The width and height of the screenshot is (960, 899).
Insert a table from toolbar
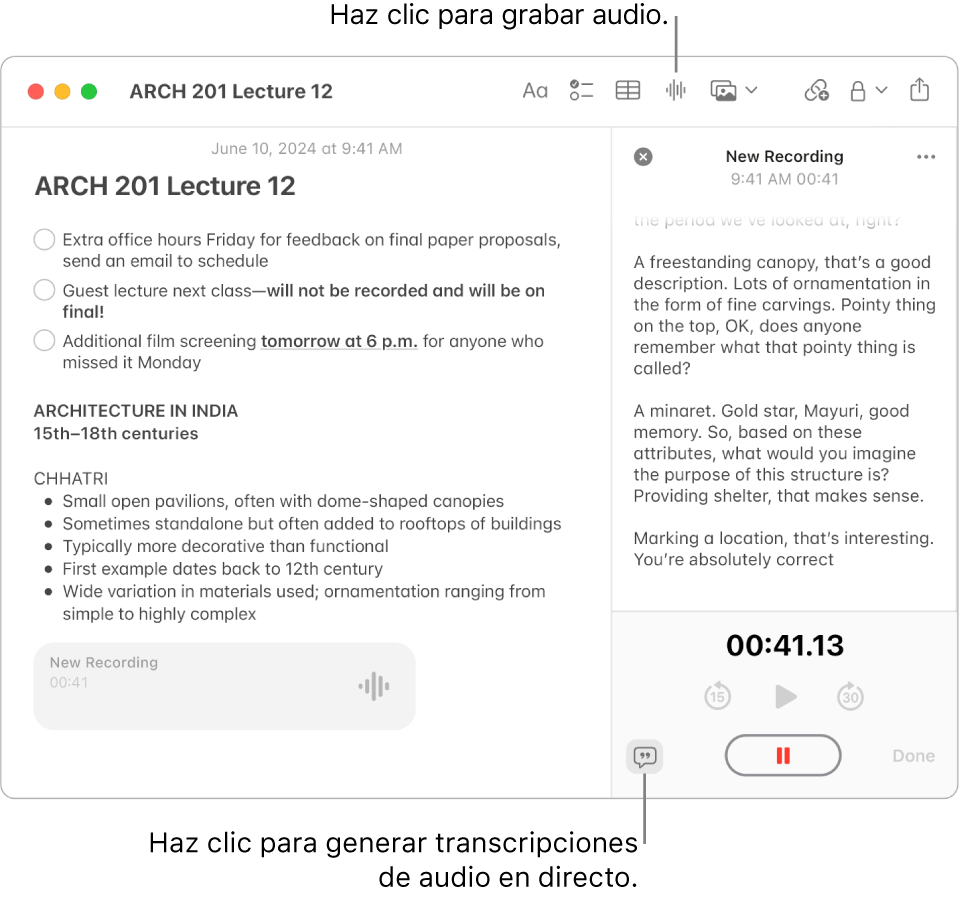click(x=628, y=91)
